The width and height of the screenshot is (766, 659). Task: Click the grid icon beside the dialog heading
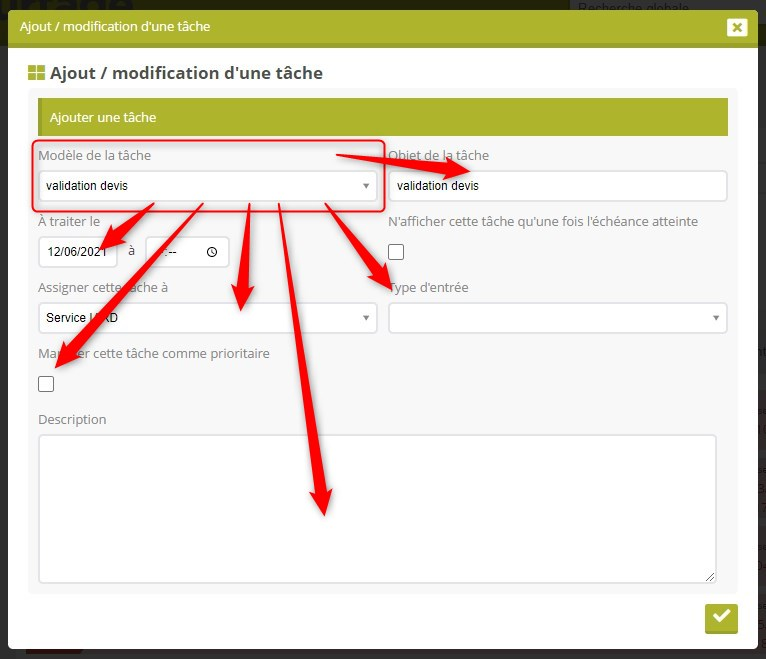pyautogui.click(x=36, y=73)
